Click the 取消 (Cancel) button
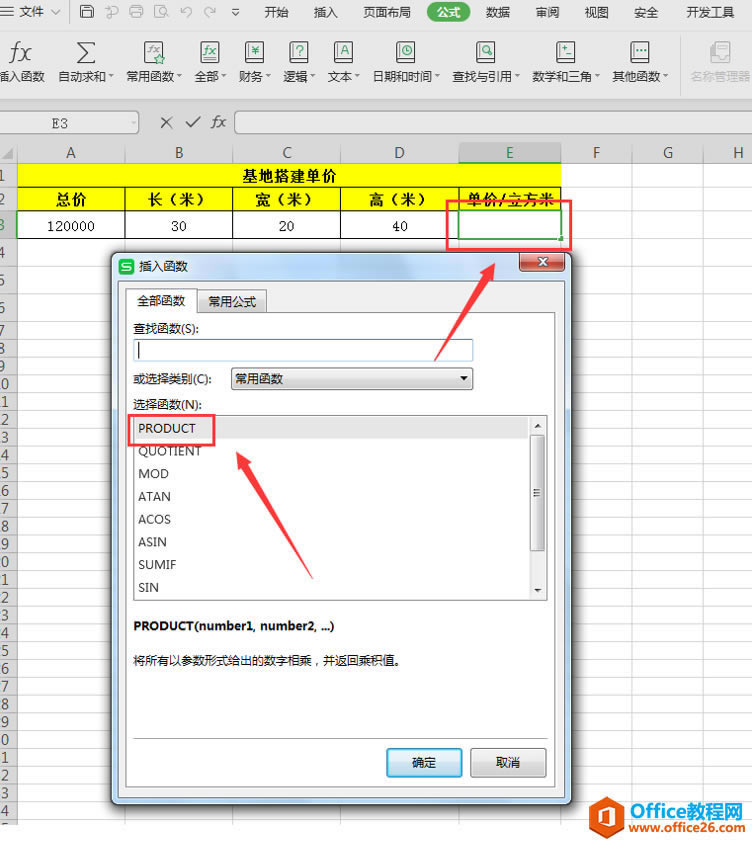 508,763
